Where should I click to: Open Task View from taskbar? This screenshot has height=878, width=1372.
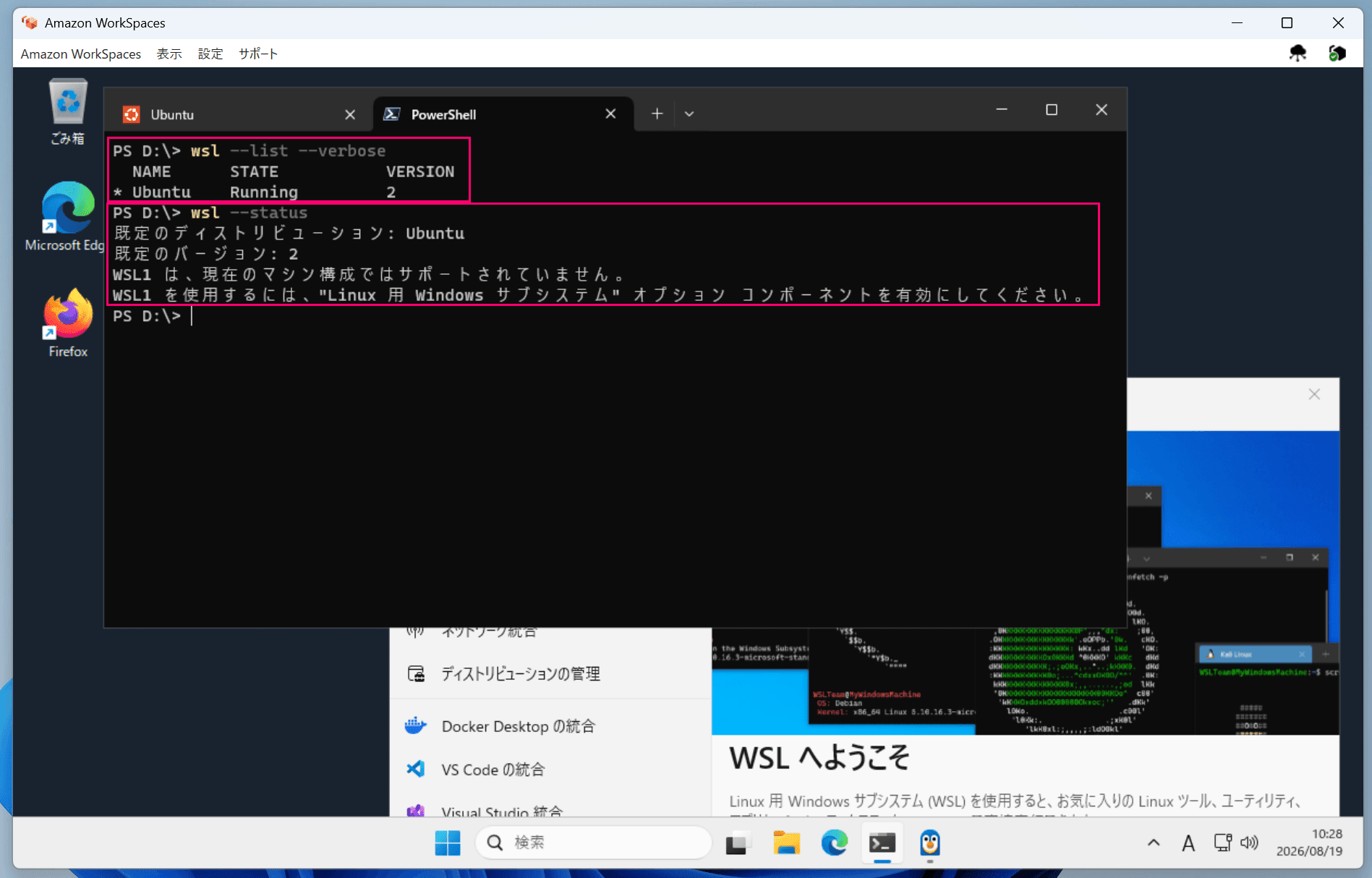click(738, 843)
